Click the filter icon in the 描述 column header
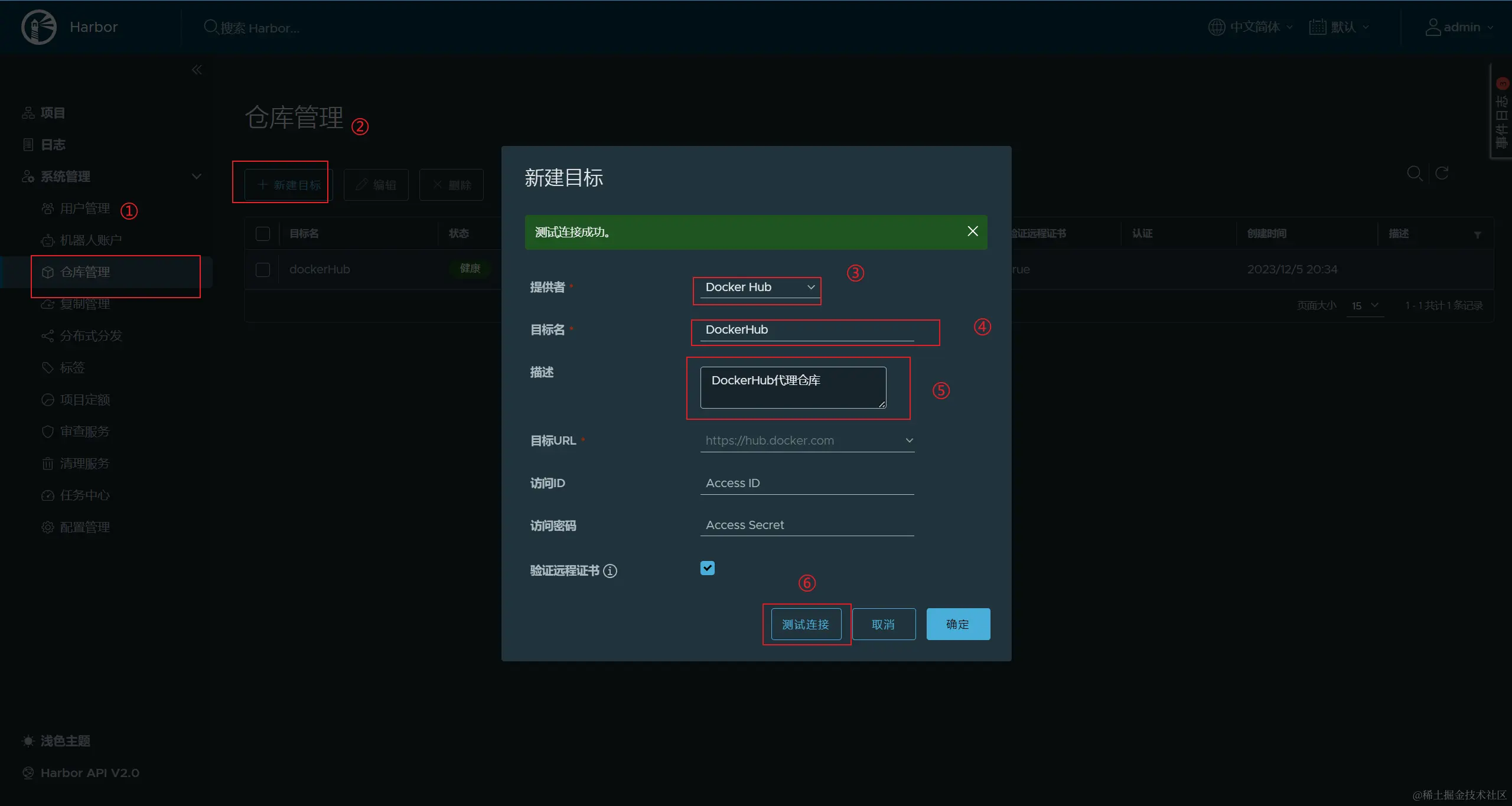 [x=1477, y=234]
